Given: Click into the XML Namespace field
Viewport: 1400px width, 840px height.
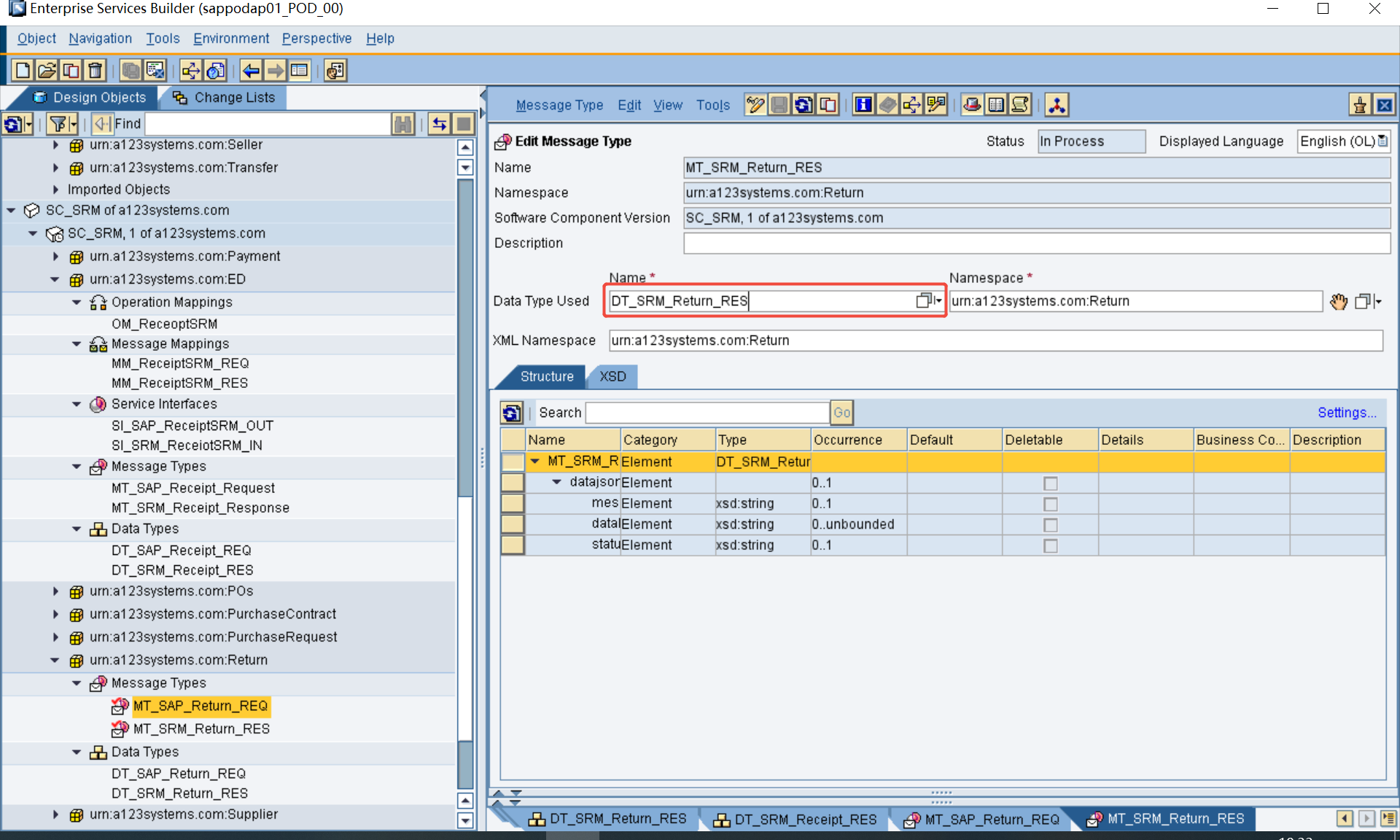Looking at the screenshot, I should (995, 341).
